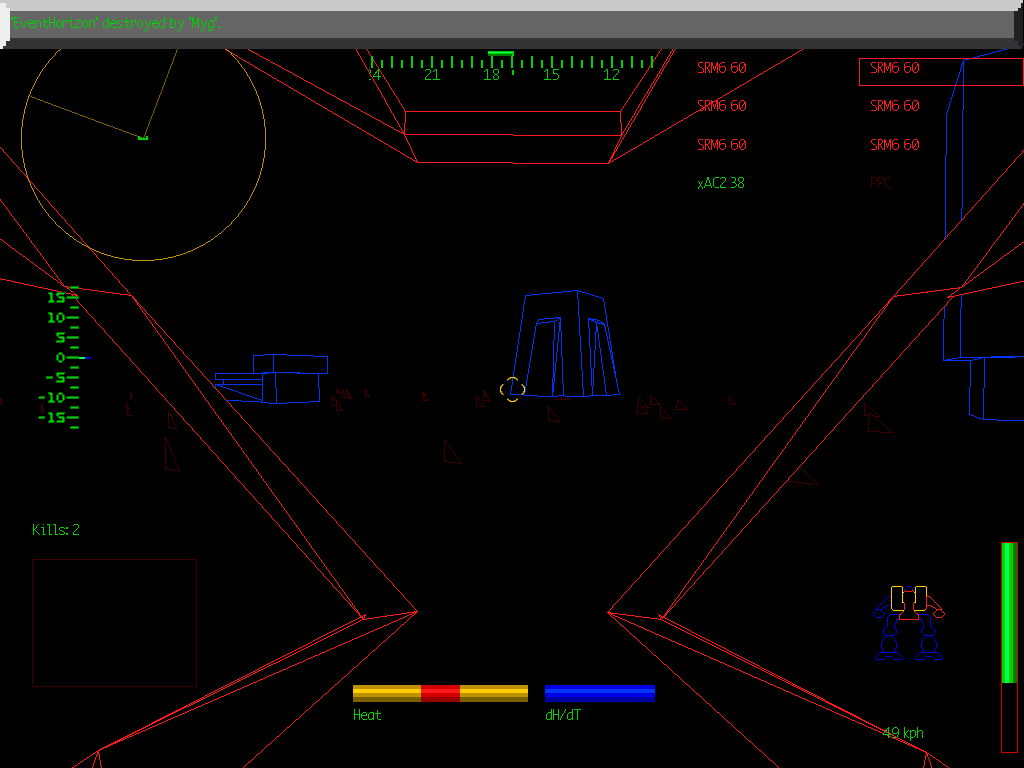Click the blue dH/dT bar
Screen dimensions: 1024x768
[x=600, y=693]
